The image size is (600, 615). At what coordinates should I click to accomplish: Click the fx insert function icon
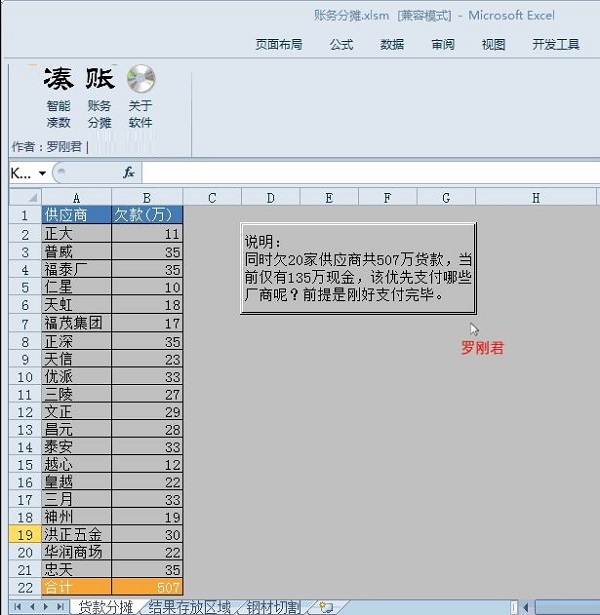[128, 173]
